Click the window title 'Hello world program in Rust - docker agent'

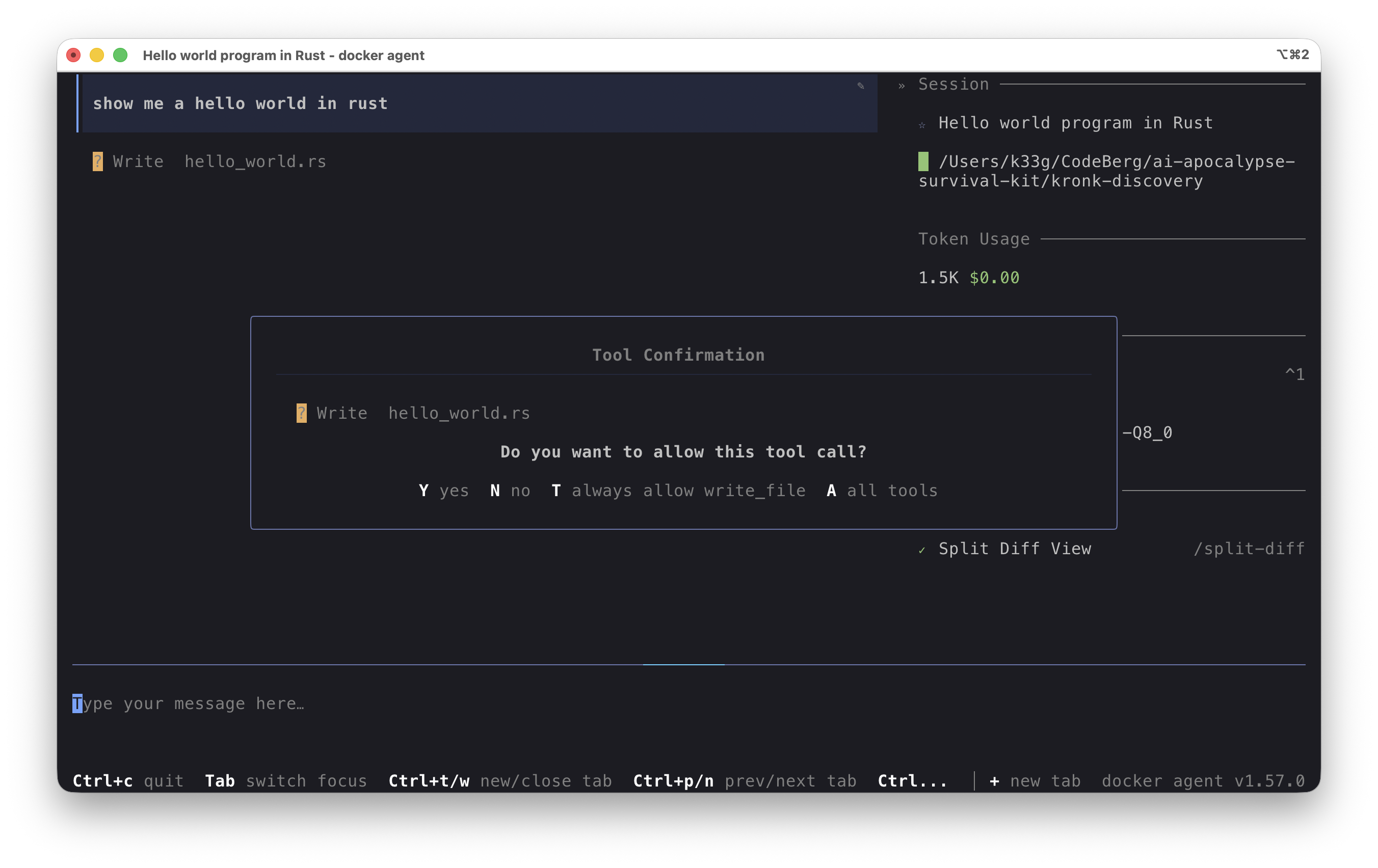pyautogui.click(x=283, y=56)
